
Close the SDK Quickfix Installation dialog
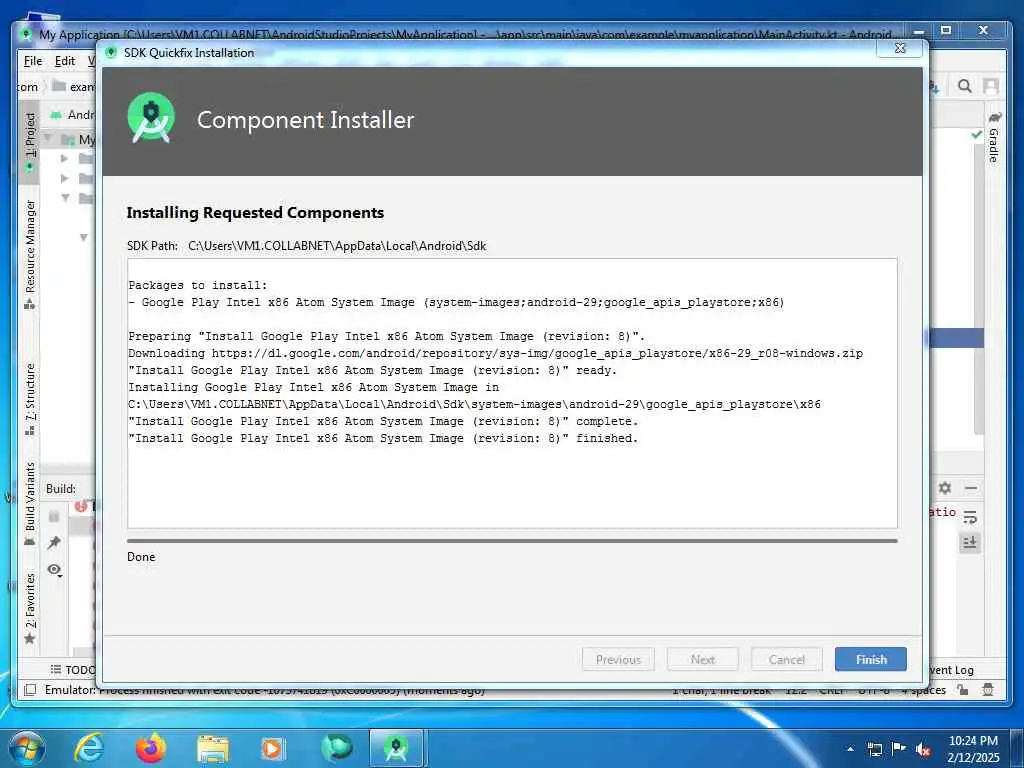pos(900,48)
